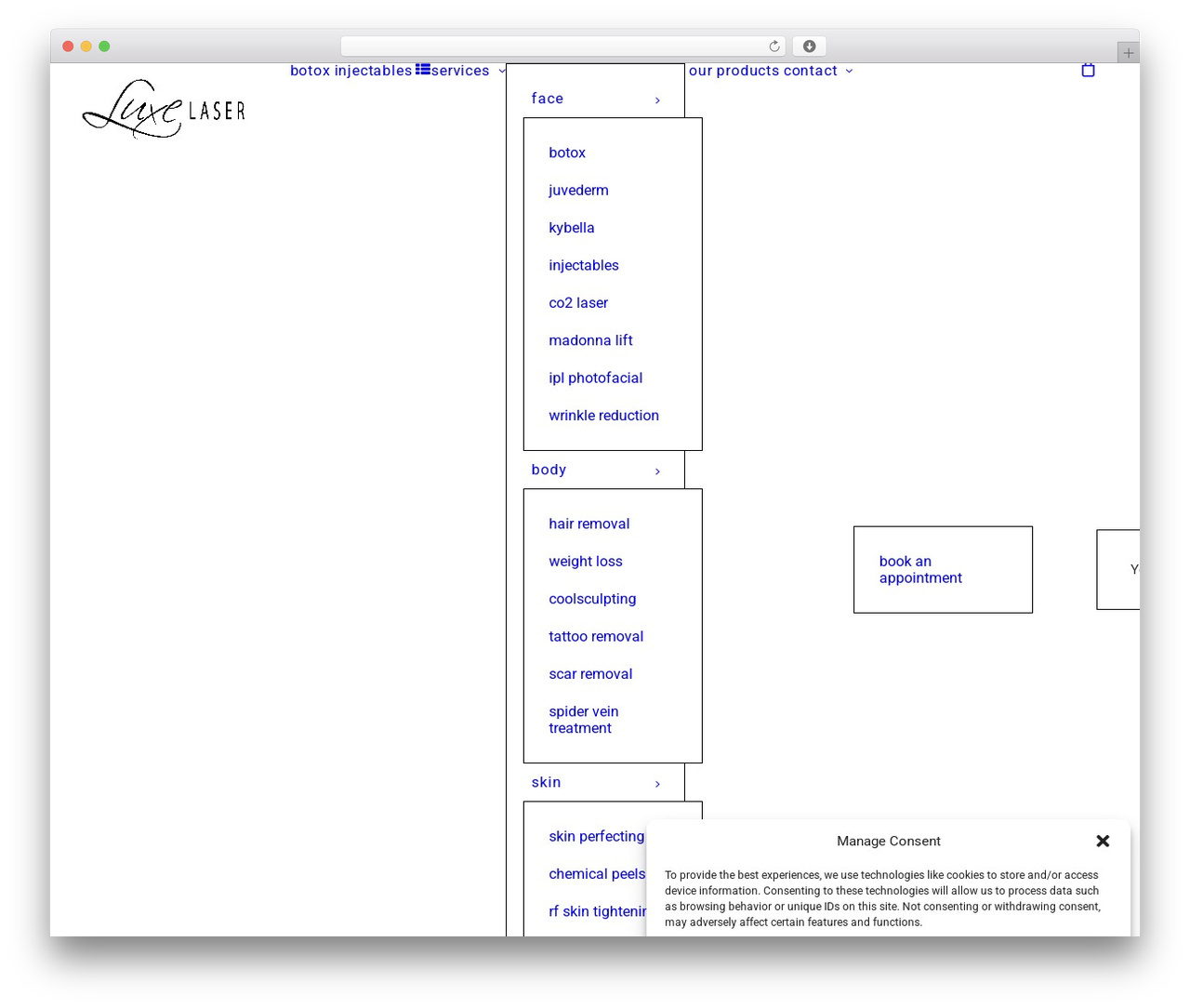Expand the contact dropdown chevron

(x=849, y=71)
